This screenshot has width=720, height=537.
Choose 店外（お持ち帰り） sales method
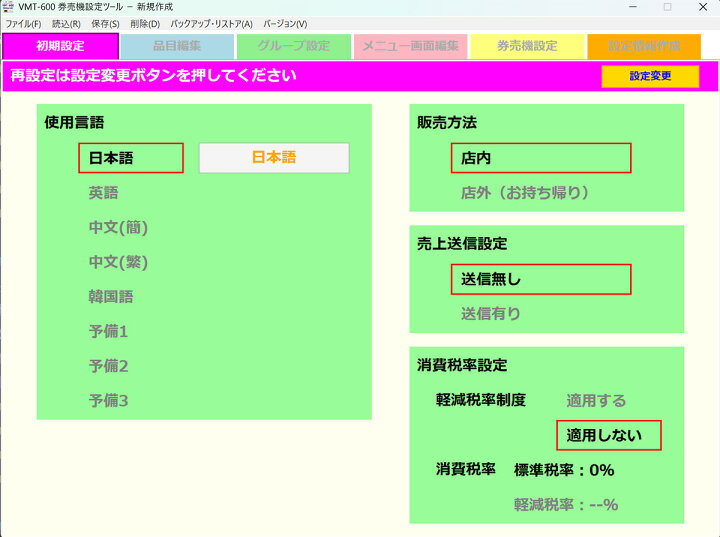click(x=525, y=192)
